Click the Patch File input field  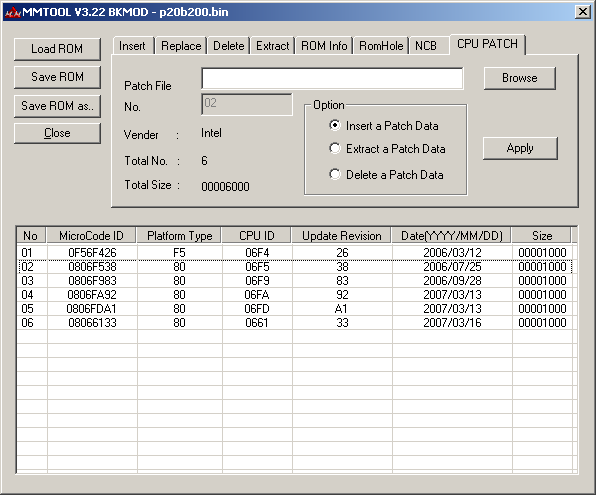click(332, 79)
